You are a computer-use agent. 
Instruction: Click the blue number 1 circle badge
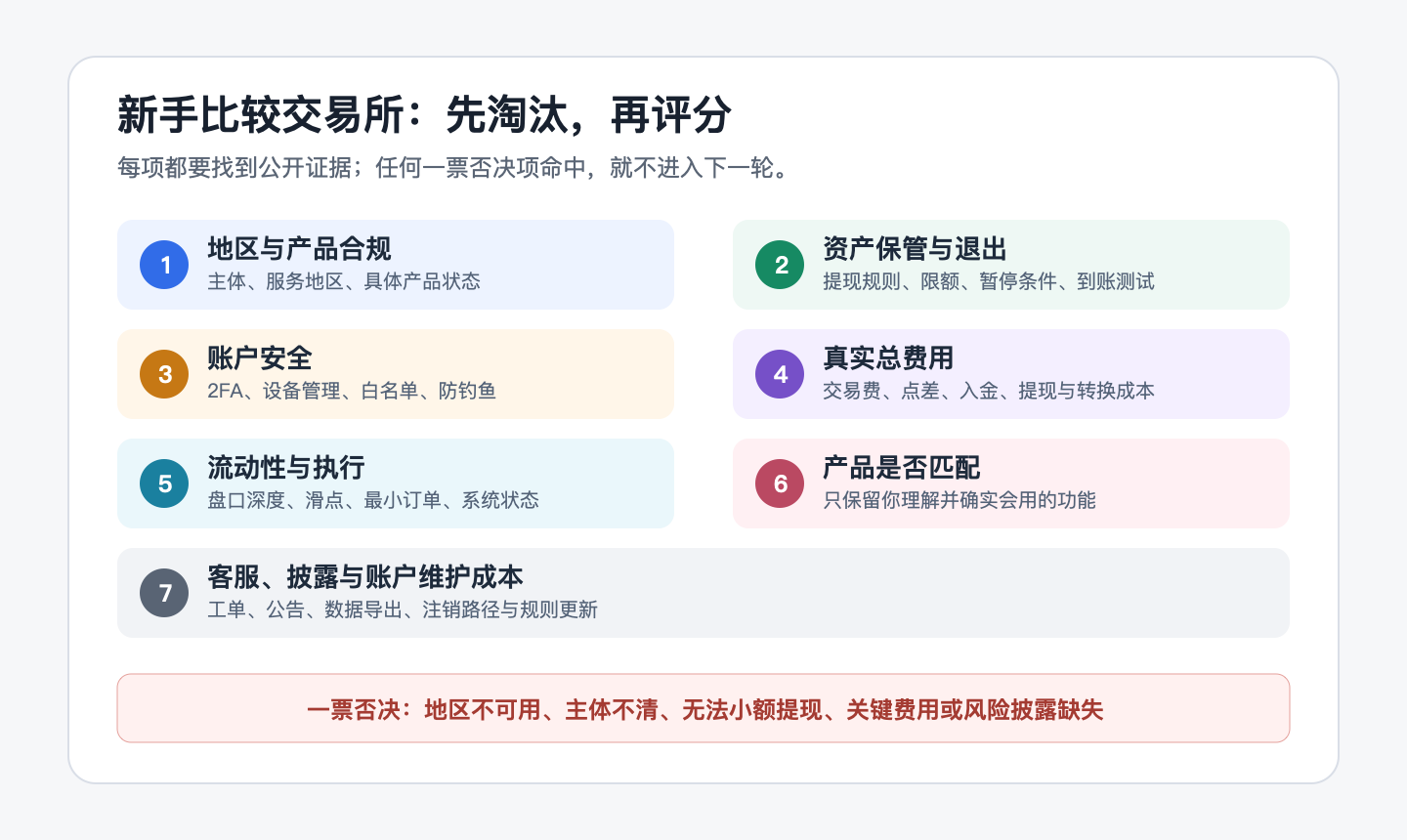pyautogui.click(x=164, y=265)
